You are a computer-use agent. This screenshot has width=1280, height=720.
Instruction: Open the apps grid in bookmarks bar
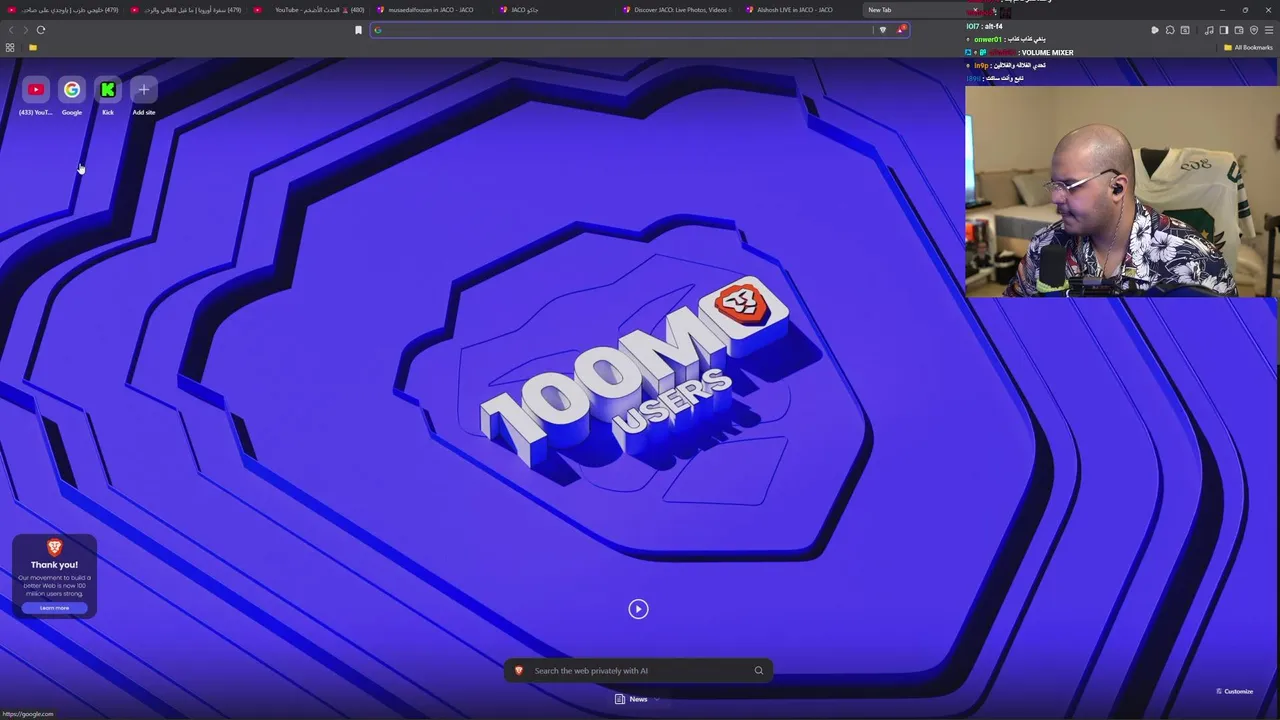coord(10,47)
